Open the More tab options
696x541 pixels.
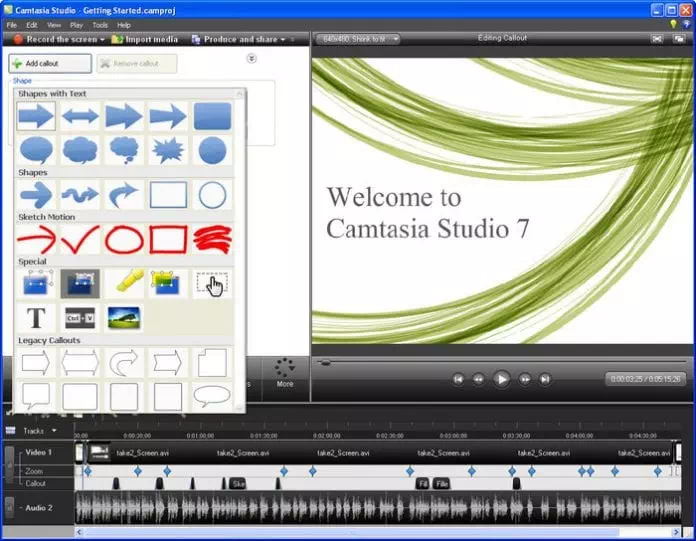click(x=285, y=372)
